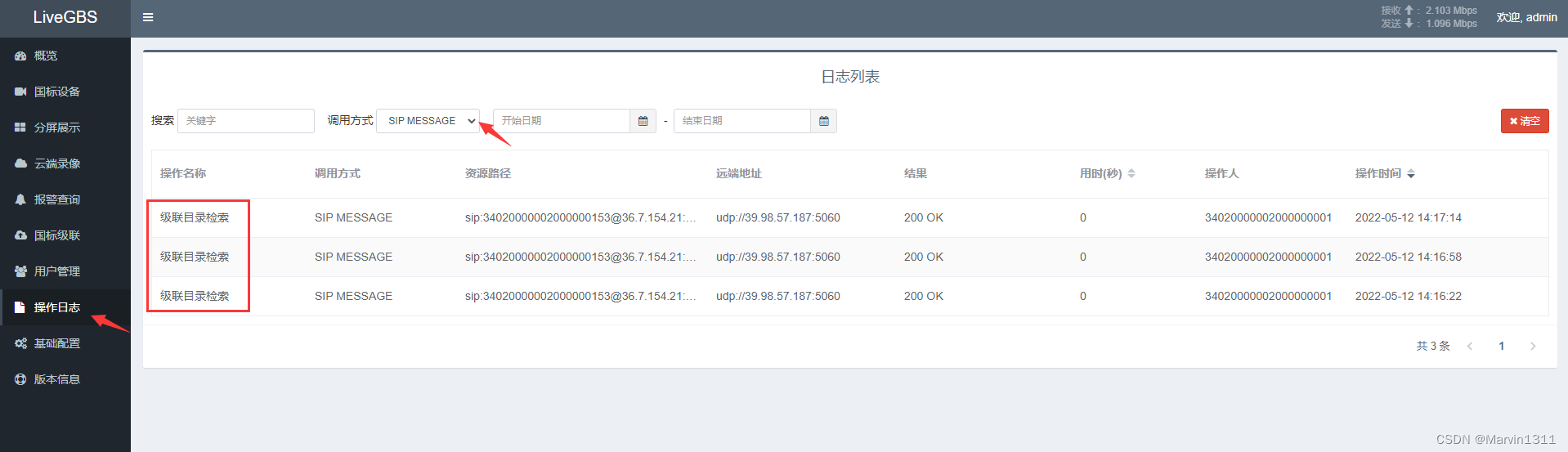This screenshot has height=452, width=1568.
Task: Click 级联目录检索 in the 14:16:22 row
Action: pos(195,296)
